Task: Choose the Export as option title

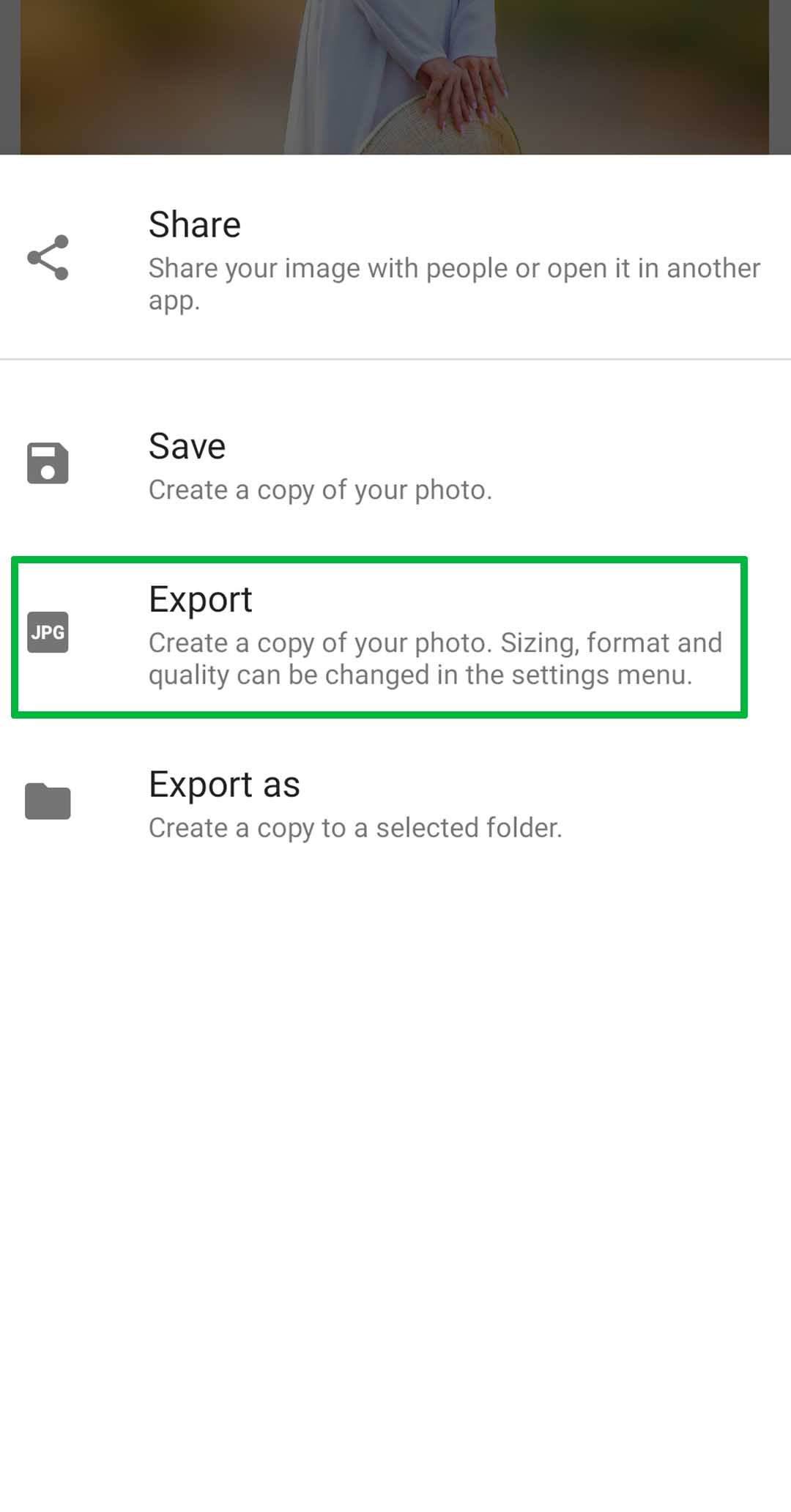Action: (x=224, y=785)
